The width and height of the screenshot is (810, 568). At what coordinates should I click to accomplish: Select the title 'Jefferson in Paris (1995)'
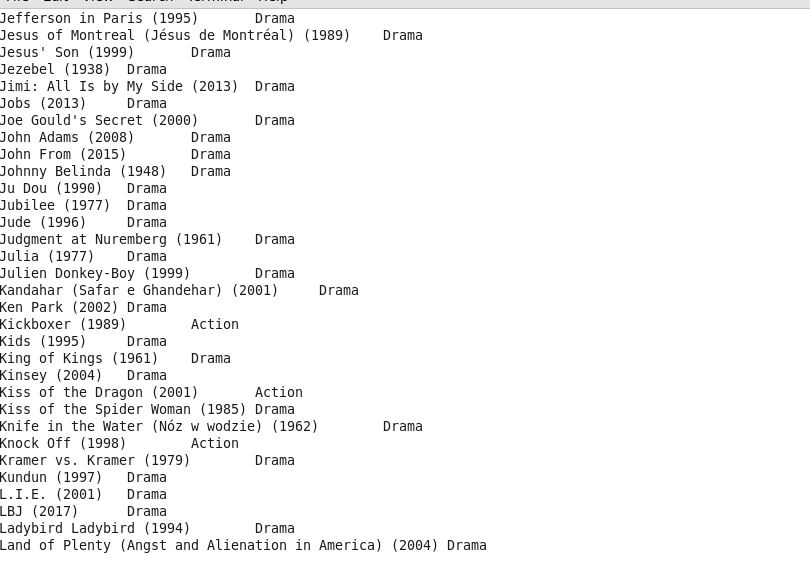coord(99,19)
